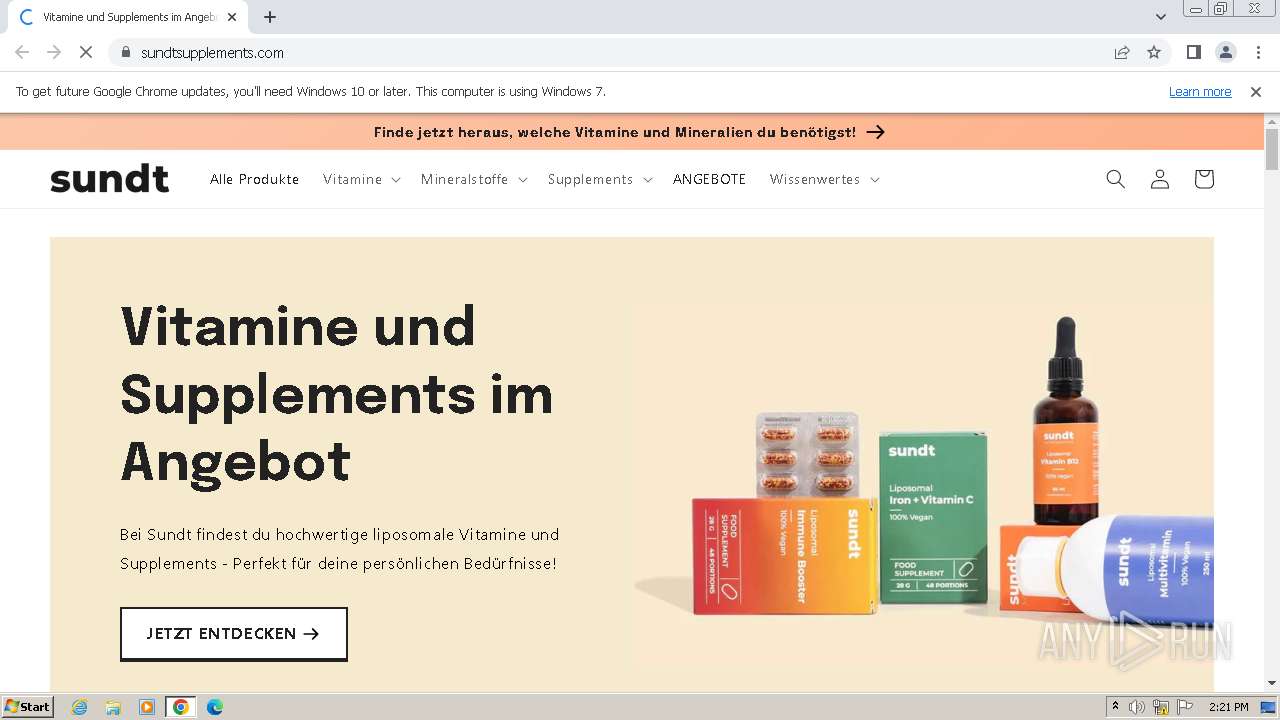Launch Microsoft Edge from the taskbar

214,707
